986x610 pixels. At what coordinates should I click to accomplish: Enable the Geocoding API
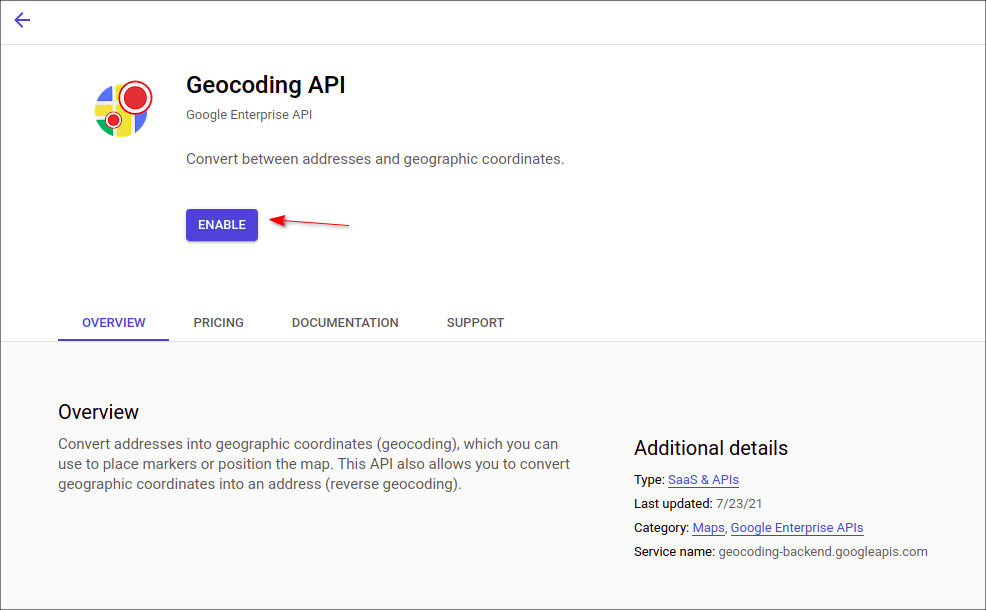(x=221, y=225)
